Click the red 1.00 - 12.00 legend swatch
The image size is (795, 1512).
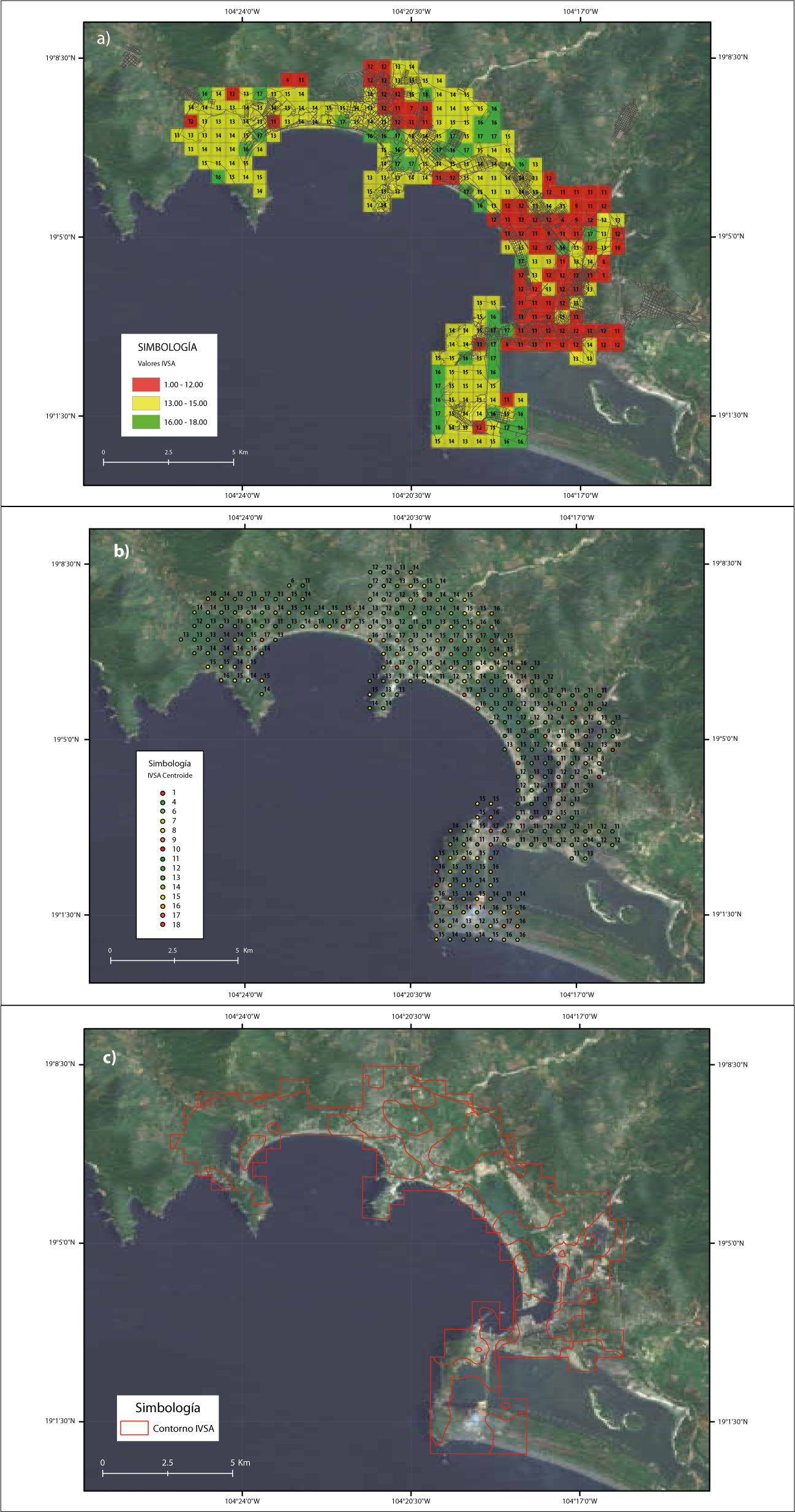(x=146, y=385)
